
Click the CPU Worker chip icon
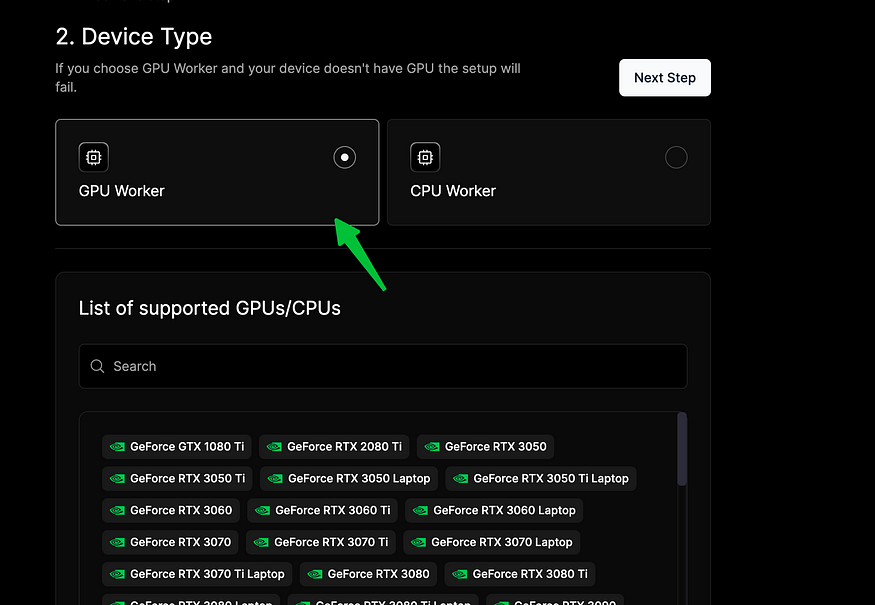coord(425,157)
